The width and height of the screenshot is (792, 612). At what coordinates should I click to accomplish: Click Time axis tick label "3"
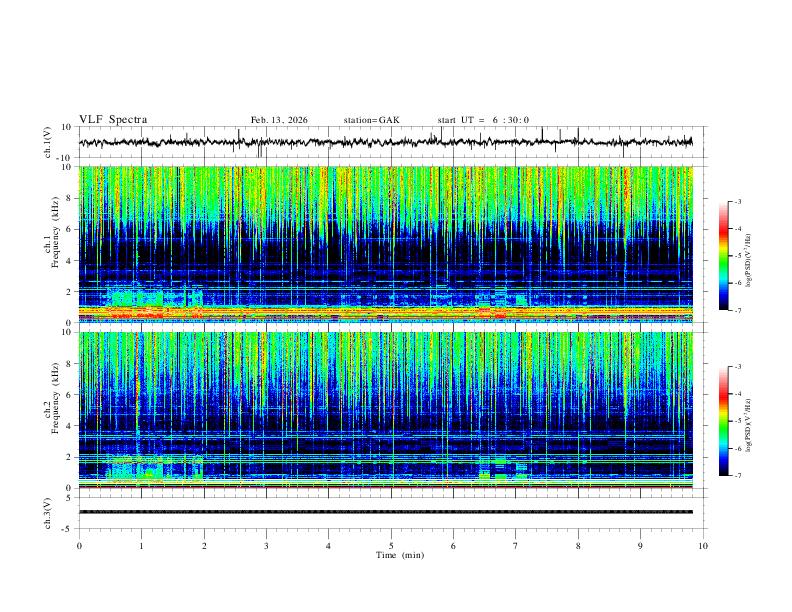pyautogui.click(x=266, y=546)
